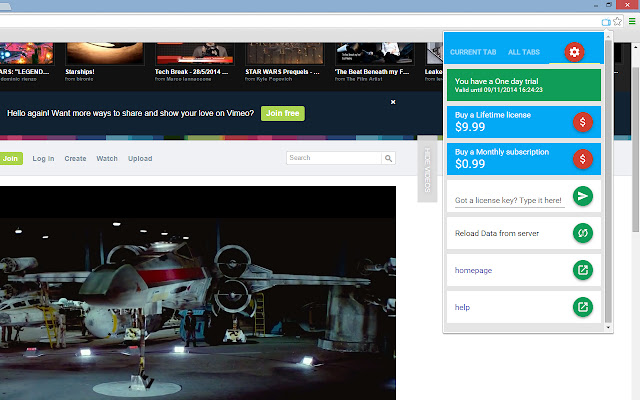Click the bookmark star in address bar
The width and height of the screenshot is (640, 400).
point(619,21)
